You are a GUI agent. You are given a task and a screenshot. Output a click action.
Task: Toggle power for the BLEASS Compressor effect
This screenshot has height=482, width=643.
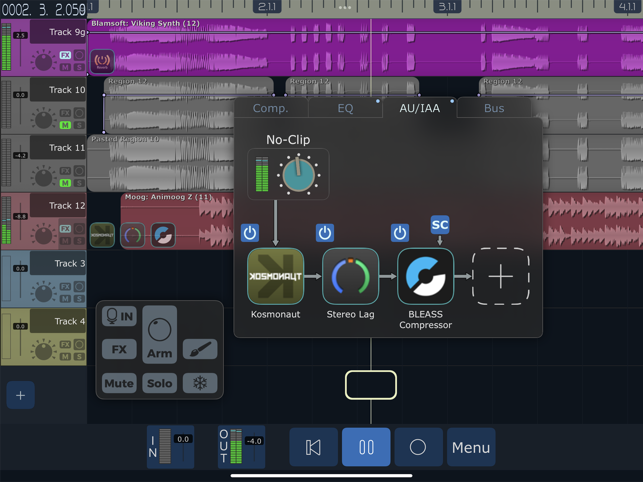[x=400, y=233]
